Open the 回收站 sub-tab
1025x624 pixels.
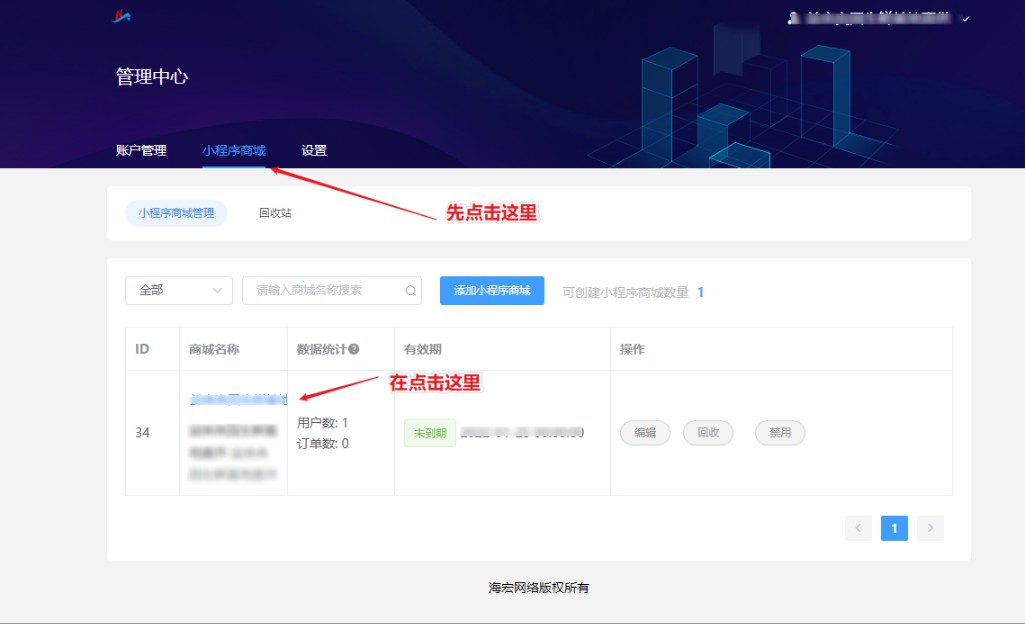275,213
